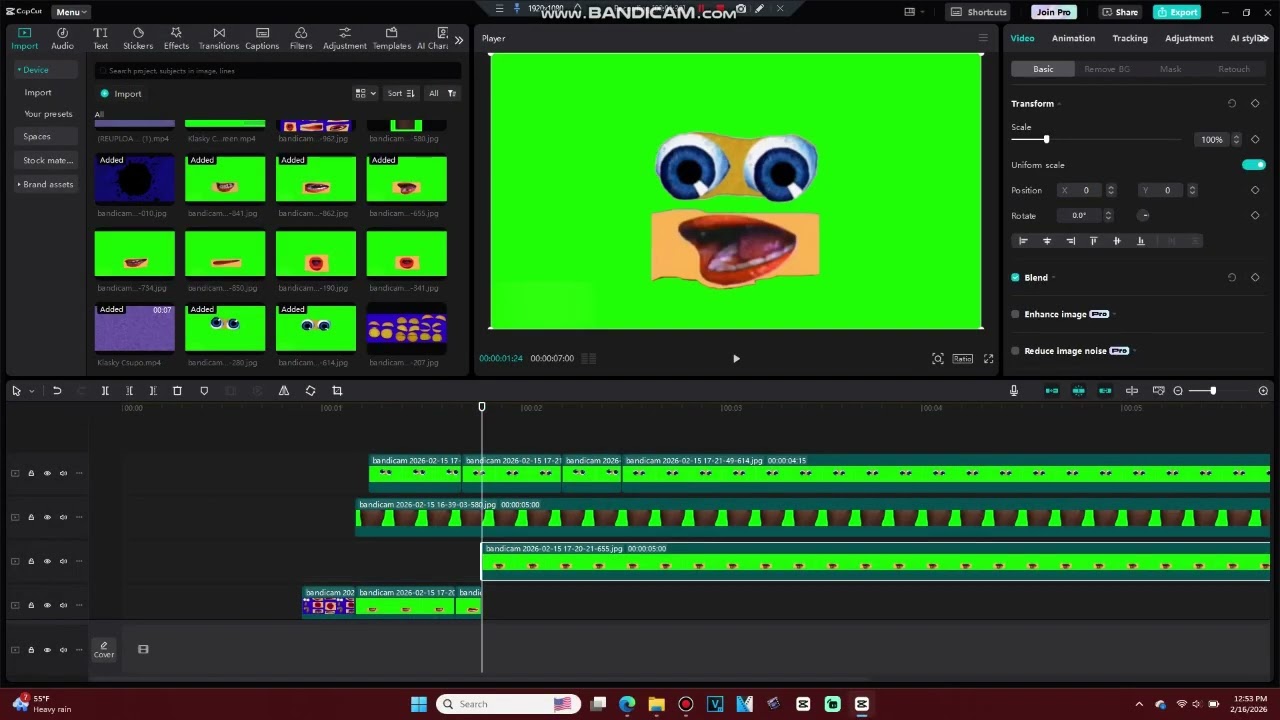Screen dimensions: 1280x720
Task: Enable the Reduce image noise checkbox
Action: pyautogui.click(x=1015, y=351)
